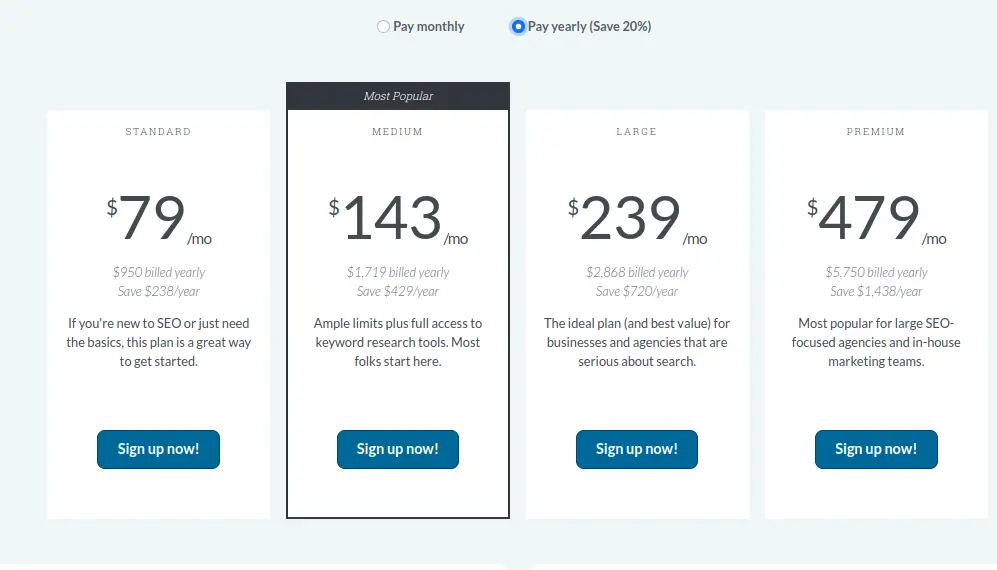Click the $79 per month price
The width and height of the screenshot is (997, 570).
159,219
